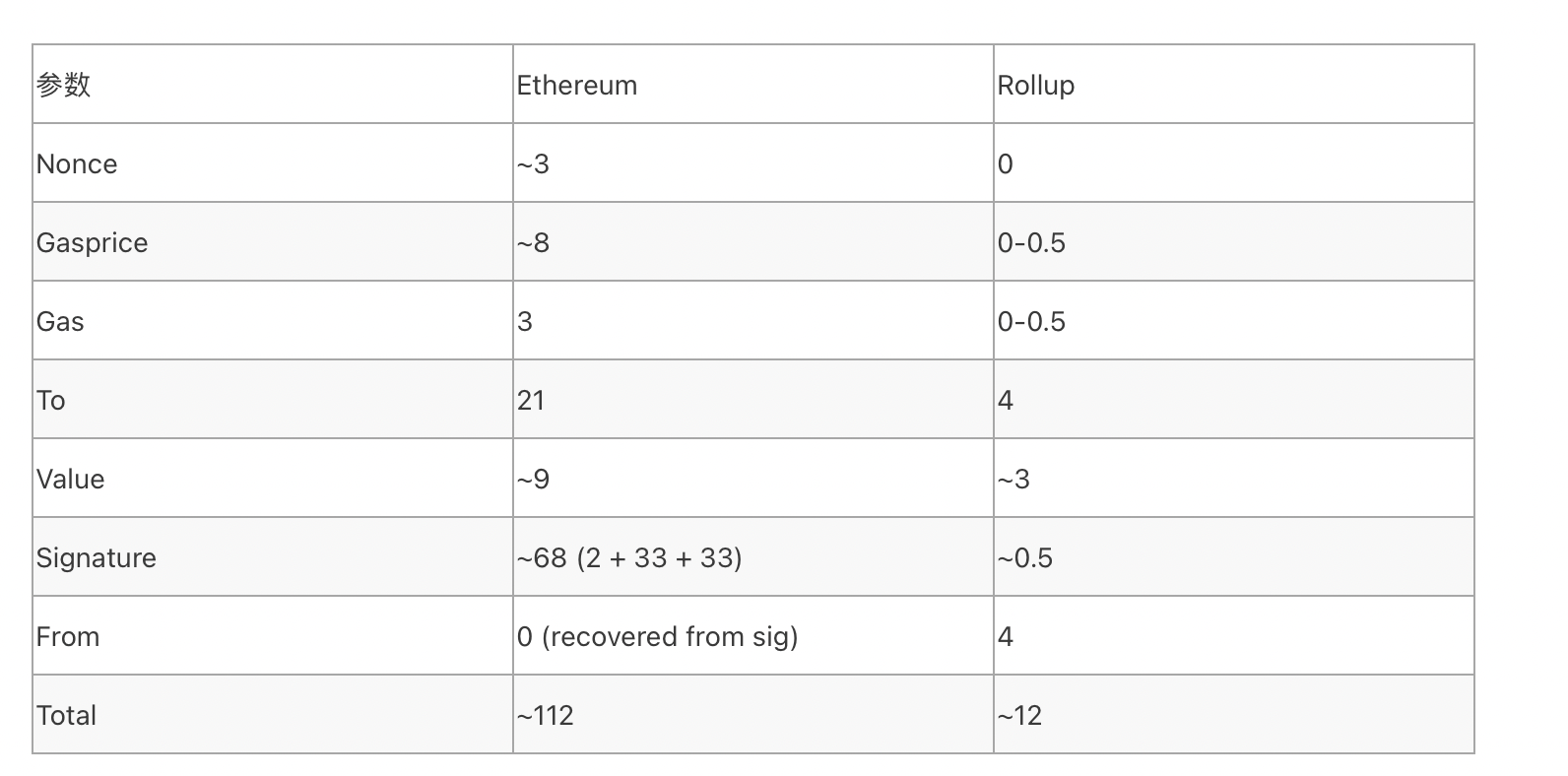The width and height of the screenshot is (1568, 776).
Task: Select the Nonce row label
Action: coord(77,163)
